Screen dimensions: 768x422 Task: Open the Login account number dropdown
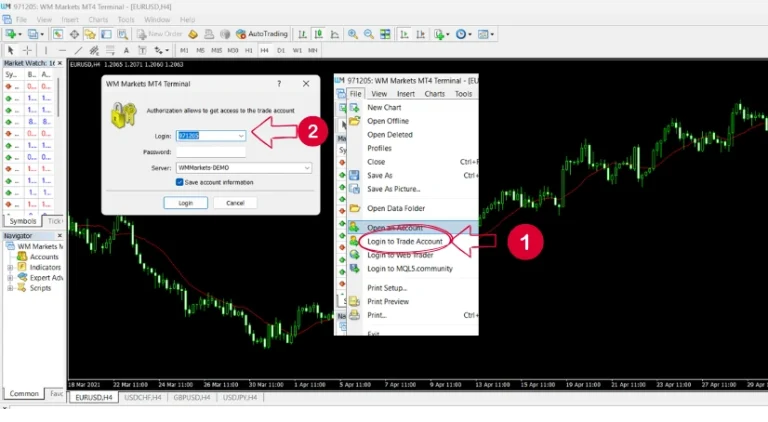[241, 136]
